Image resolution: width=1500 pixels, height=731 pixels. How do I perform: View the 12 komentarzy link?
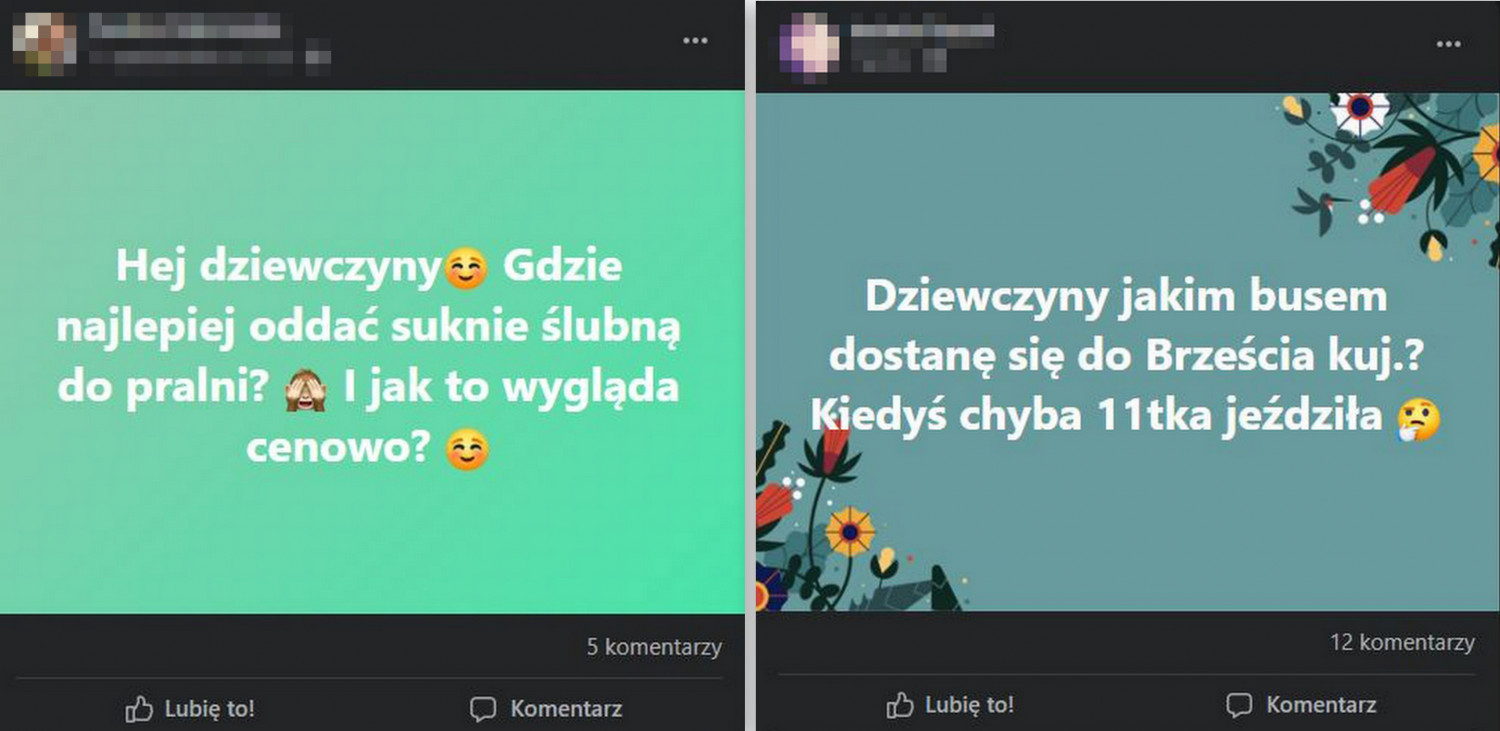(x=1402, y=642)
